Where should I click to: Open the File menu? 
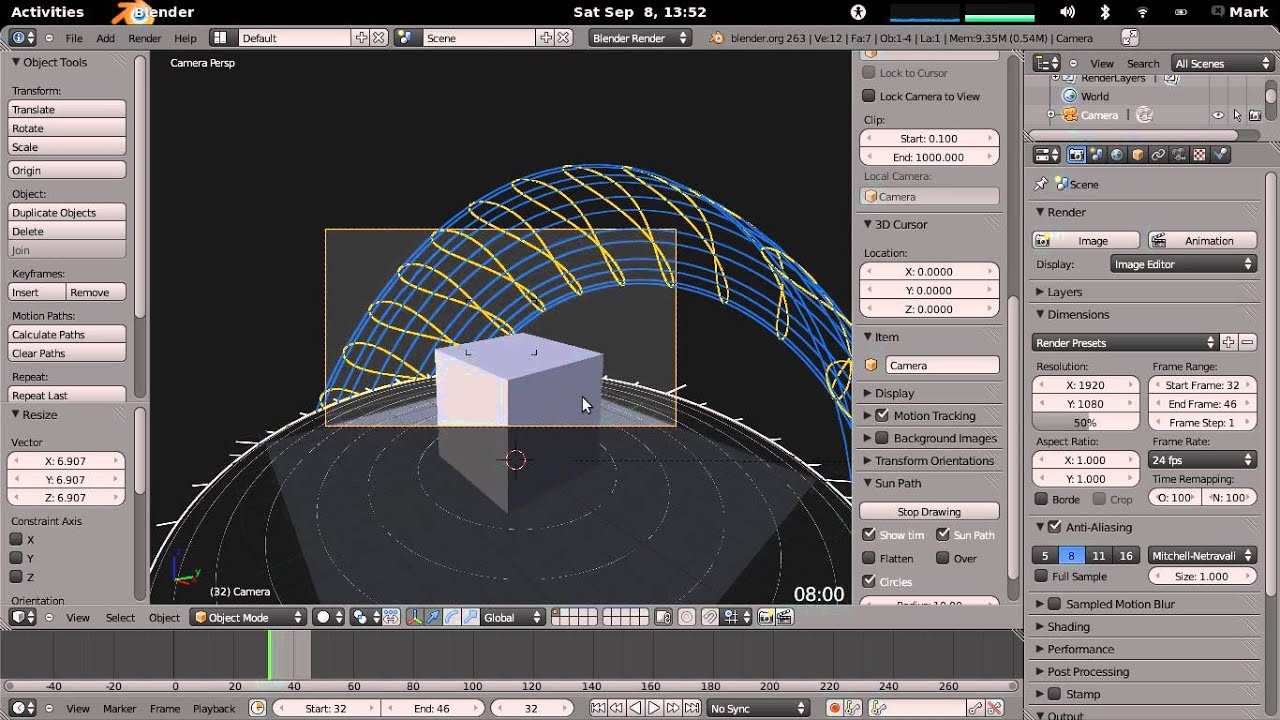click(x=74, y=38)
